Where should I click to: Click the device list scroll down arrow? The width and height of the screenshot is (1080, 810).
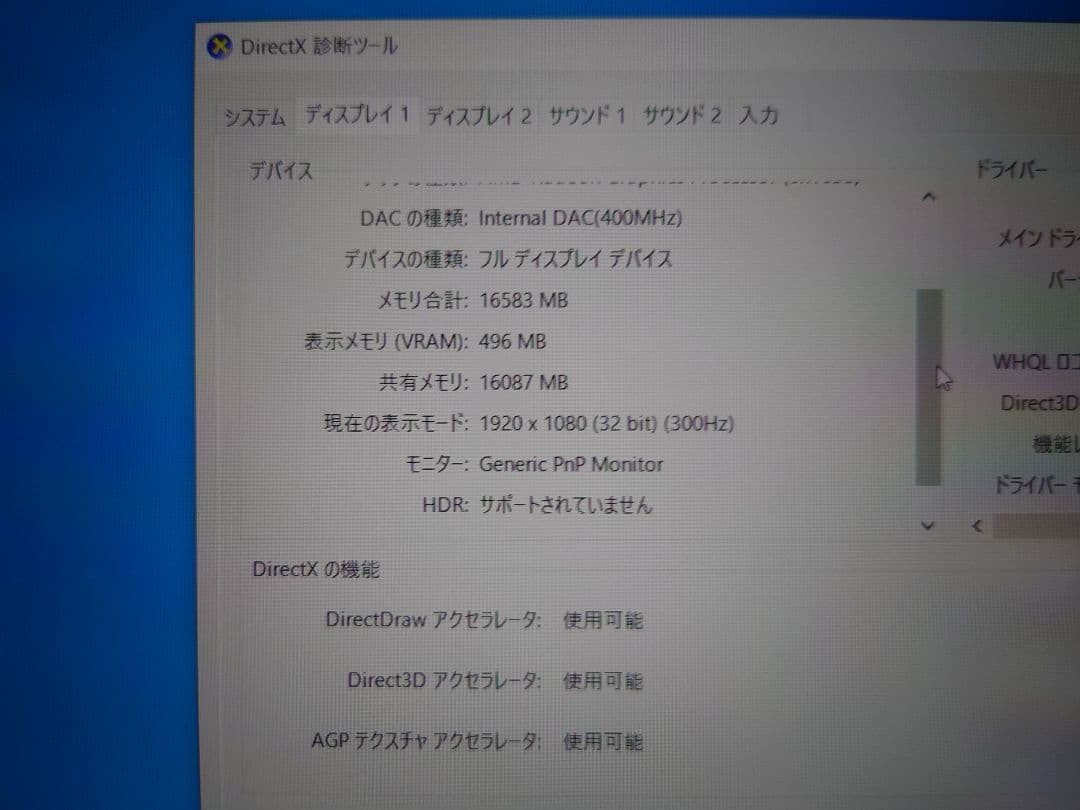pos(928,526)
